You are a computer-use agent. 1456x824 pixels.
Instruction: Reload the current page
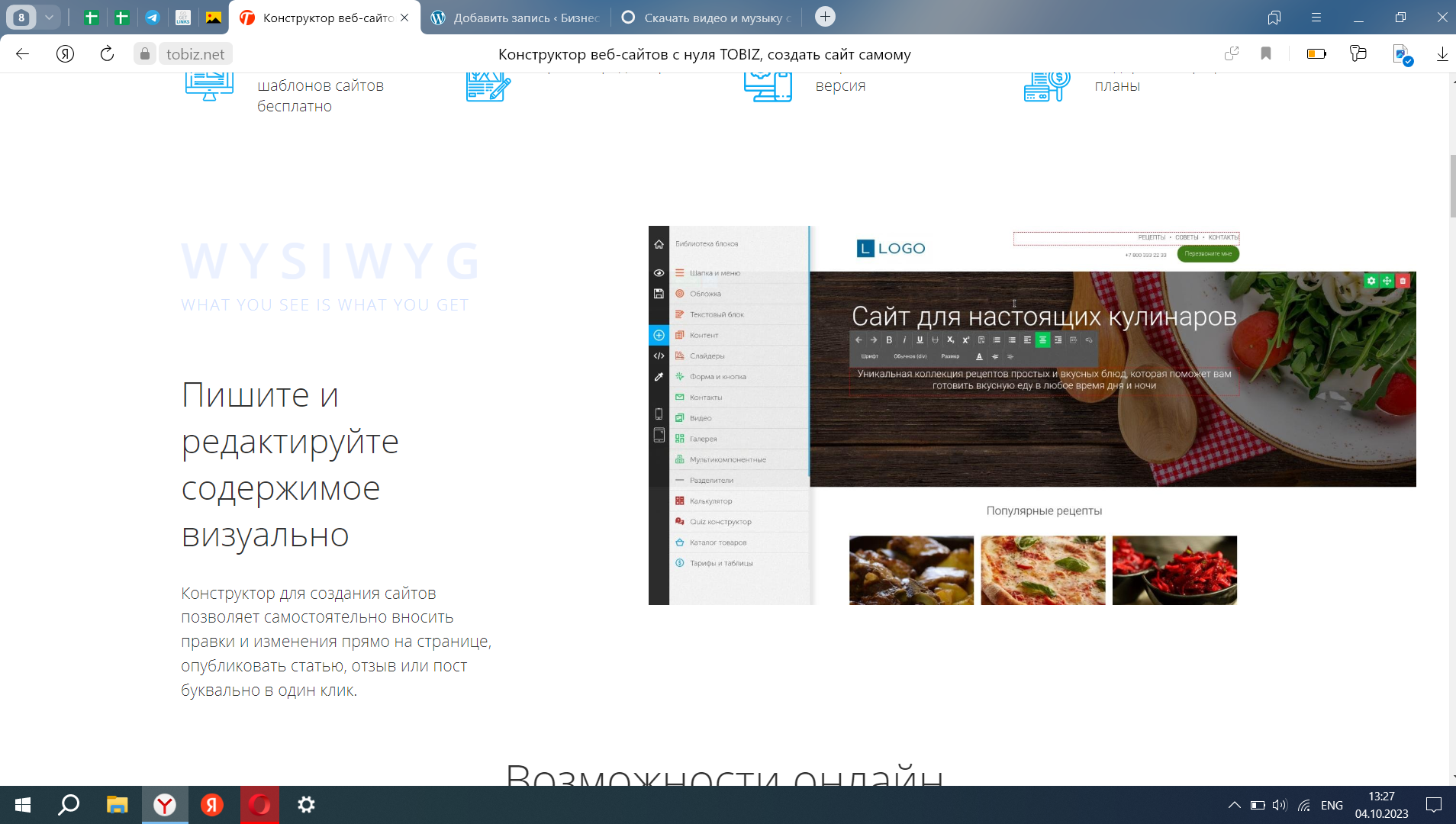[107, 53]
